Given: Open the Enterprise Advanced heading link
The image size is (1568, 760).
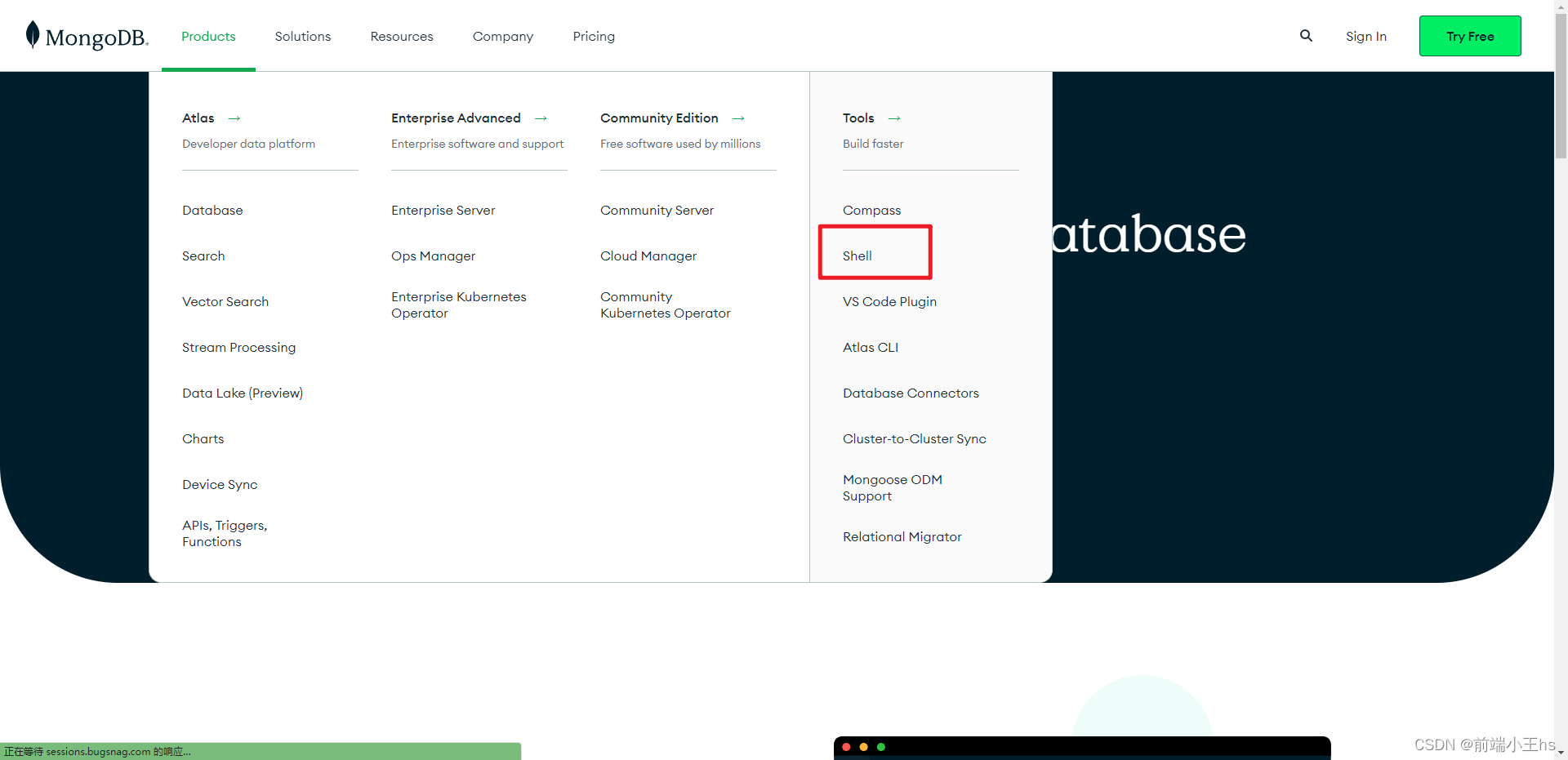Looking at the screenshot, I should coord(456,118).
